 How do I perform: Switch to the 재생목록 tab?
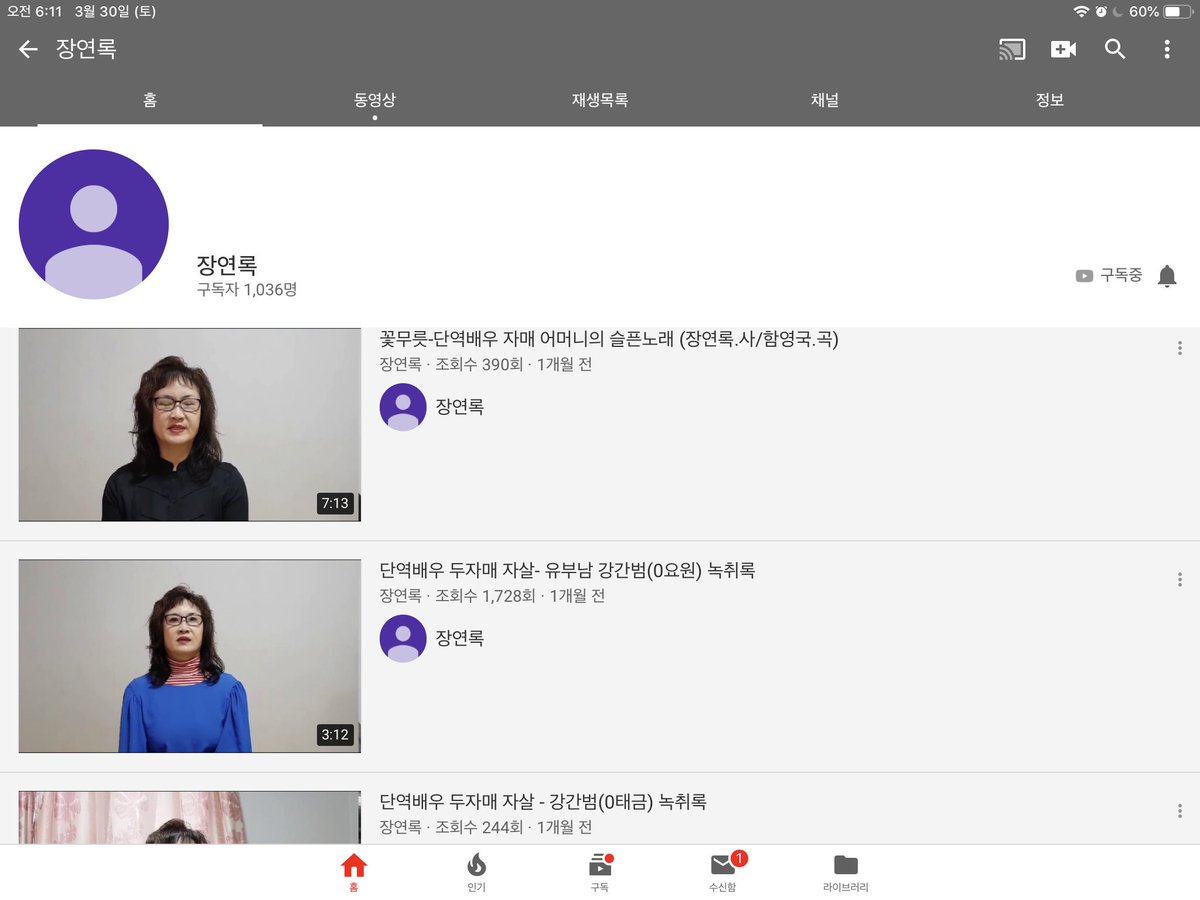point(600,100)
